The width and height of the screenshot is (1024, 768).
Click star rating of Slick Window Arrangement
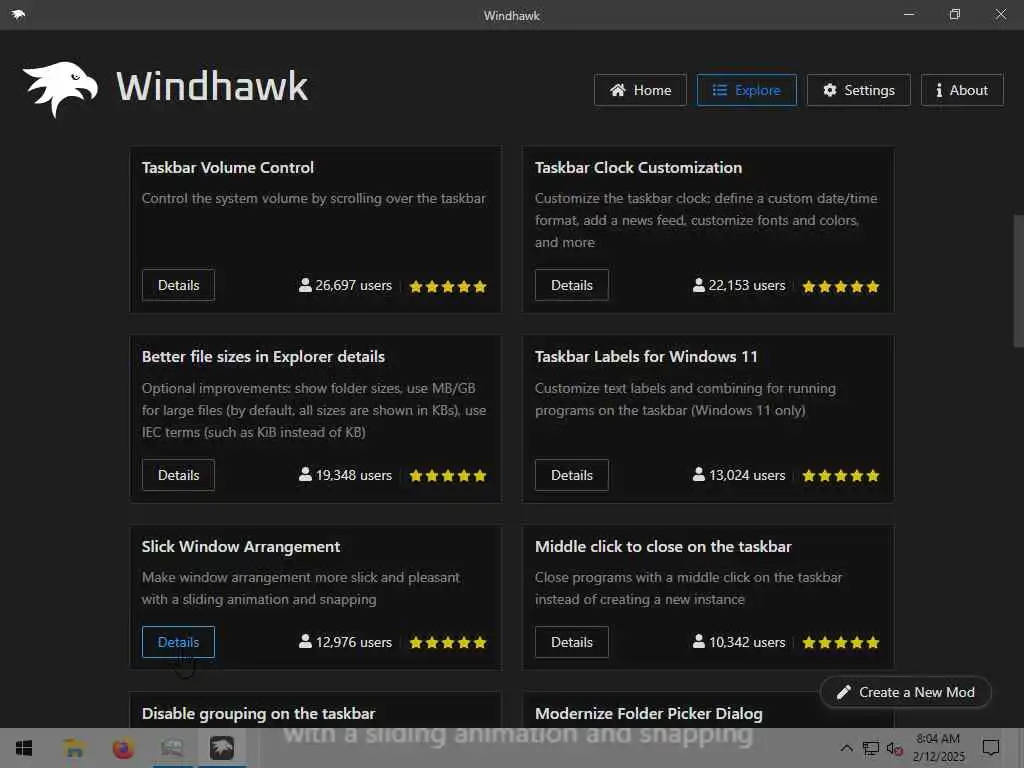pos(448,643)
